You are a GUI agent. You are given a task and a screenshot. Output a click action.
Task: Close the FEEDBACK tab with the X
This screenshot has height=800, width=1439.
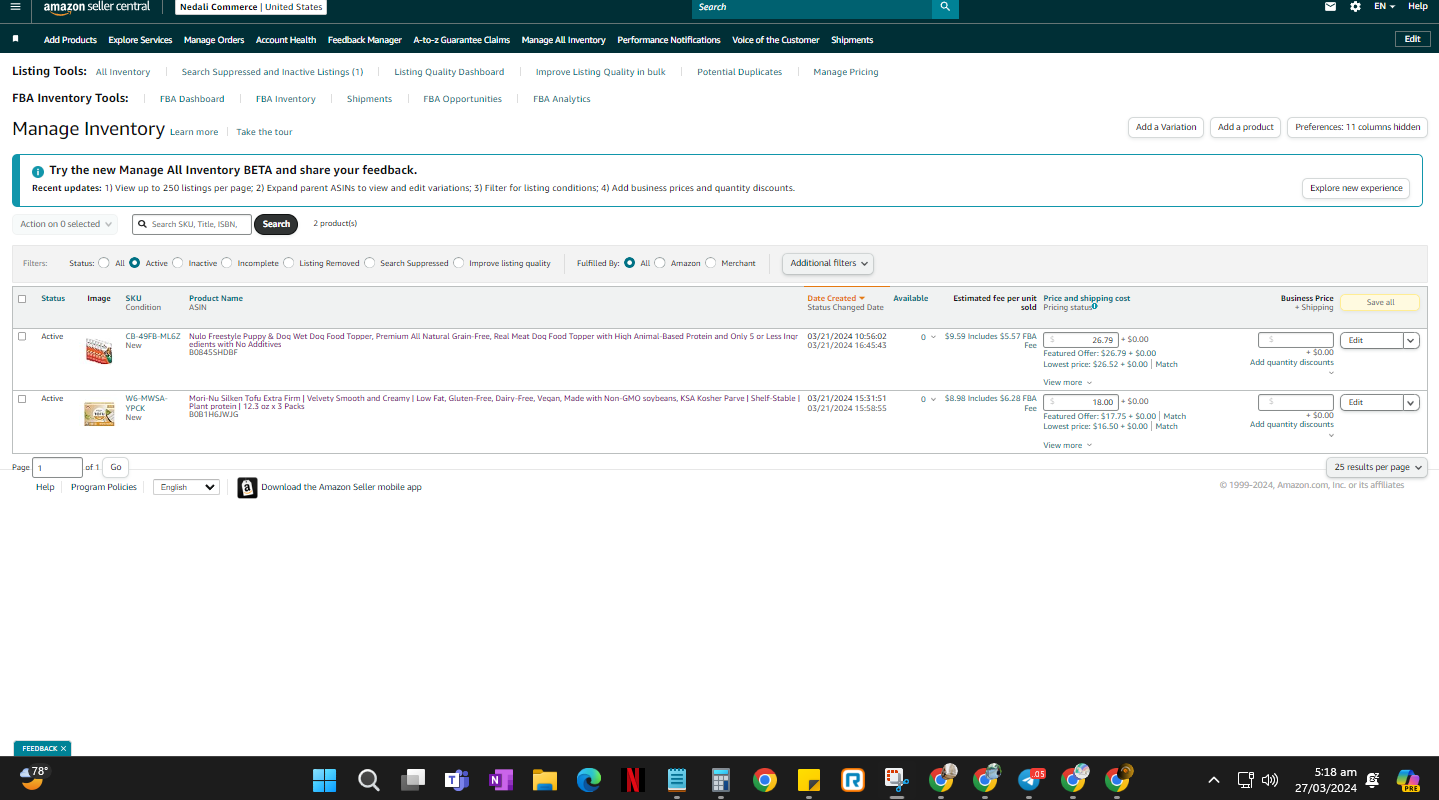pyautogui.click(x=63, y=748)
